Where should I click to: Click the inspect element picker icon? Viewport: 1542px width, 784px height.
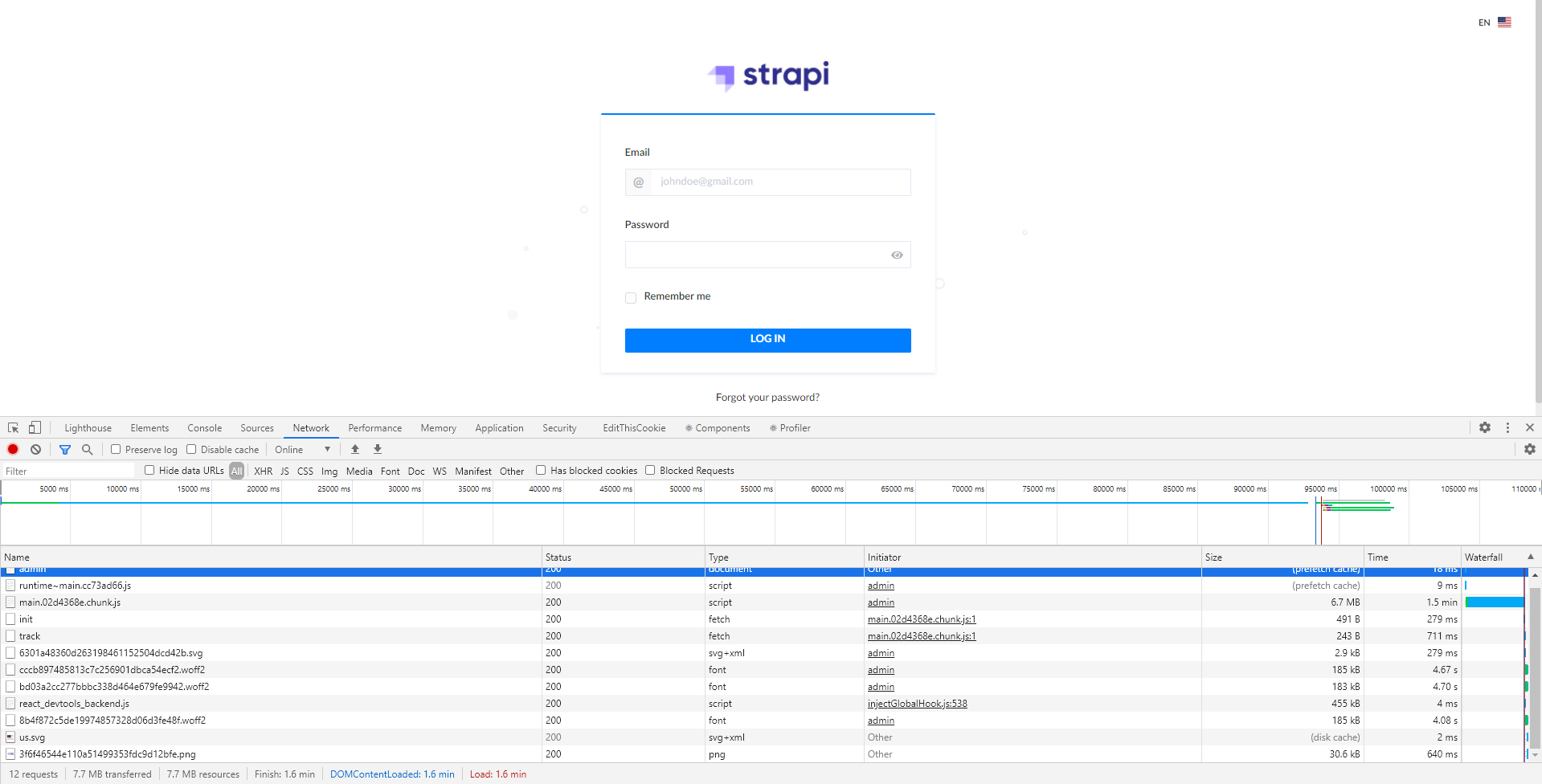13,428
